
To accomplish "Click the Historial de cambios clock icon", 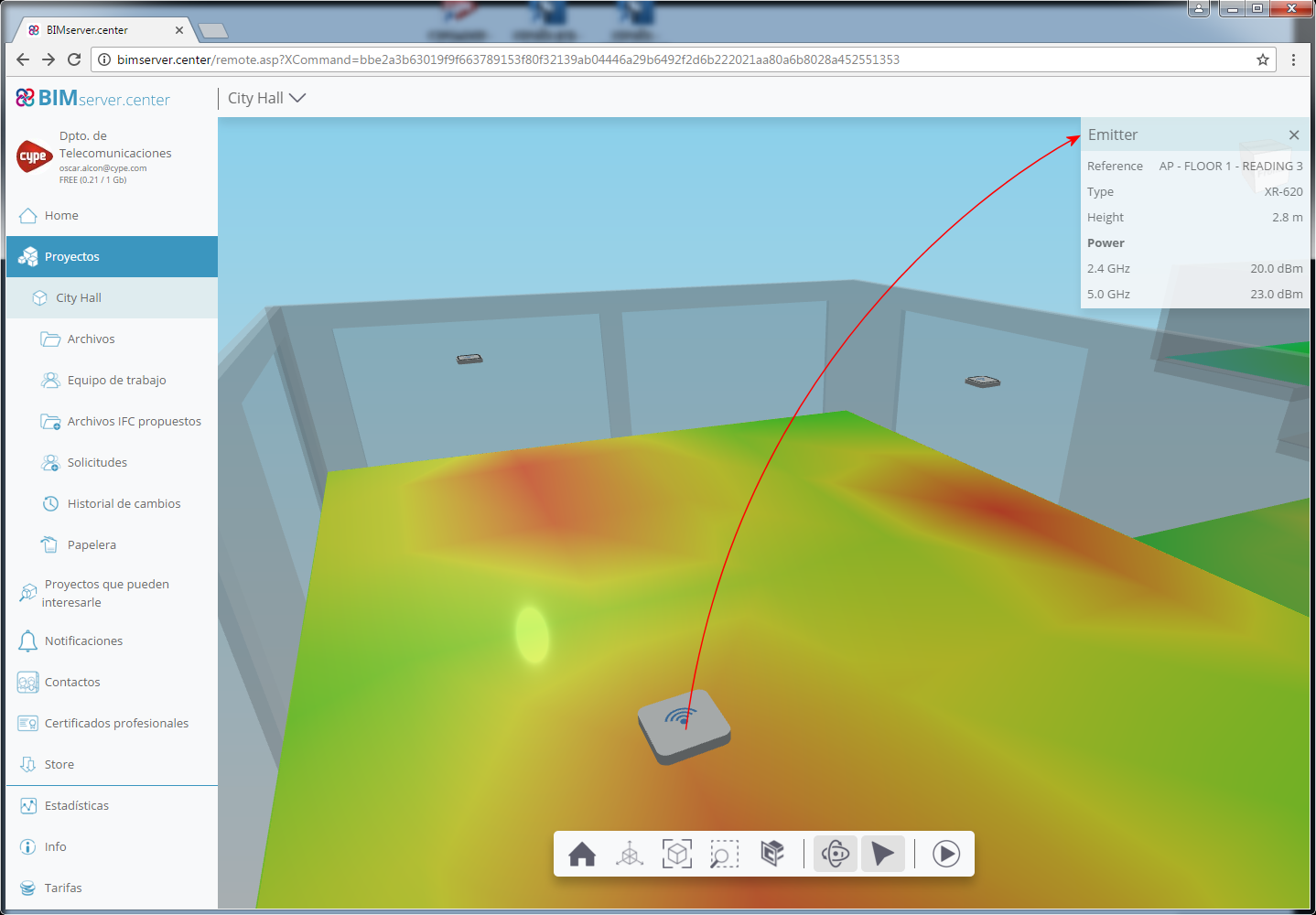I will click(x=50, y=504).
